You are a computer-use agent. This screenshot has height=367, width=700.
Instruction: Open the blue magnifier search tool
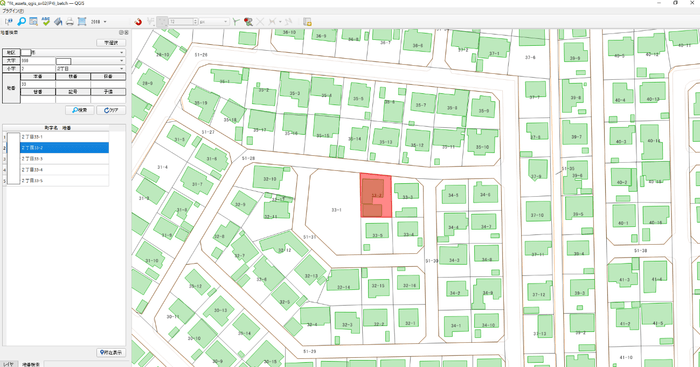coord(21,21)
